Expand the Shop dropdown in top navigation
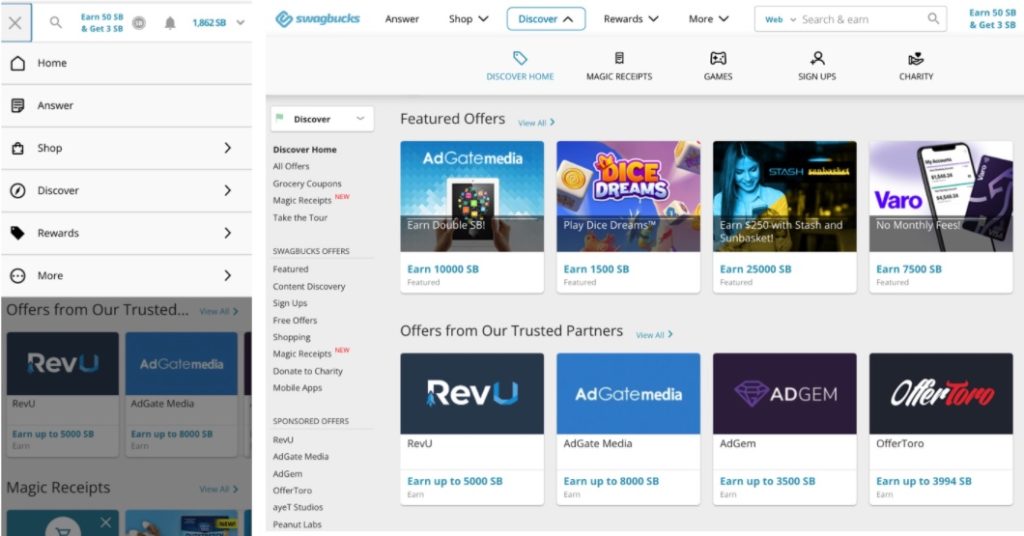Image resolution: width=1024 pixels, height=536 pixels. click(469, 19)
